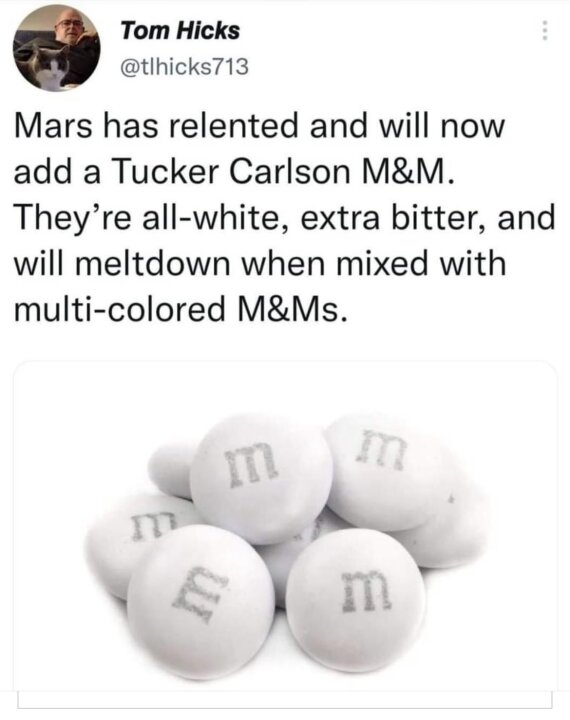The image size is (570, 720).
Task: Click the word relented in tweet
Action: [235, 126]
